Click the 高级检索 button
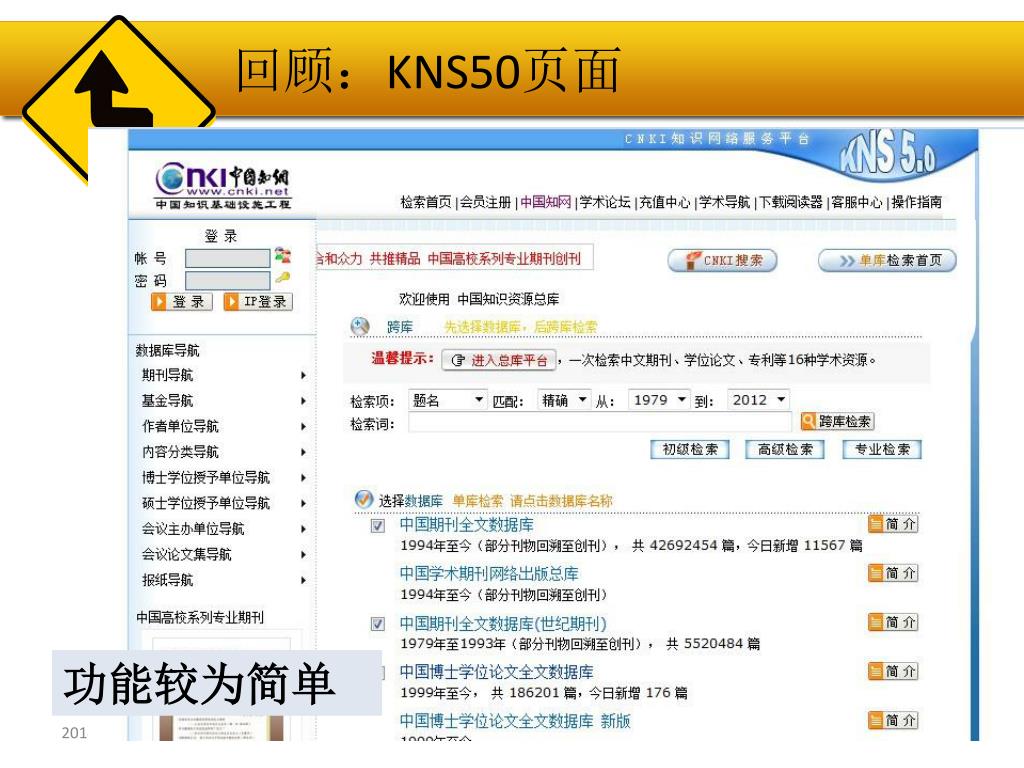This screenshot has height=768, width=1024. tap(785, 450)
